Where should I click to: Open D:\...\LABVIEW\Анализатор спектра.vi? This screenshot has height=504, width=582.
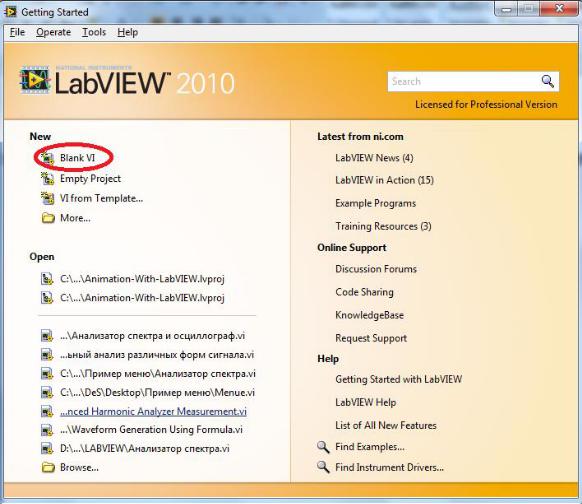(x=144, y=449)
